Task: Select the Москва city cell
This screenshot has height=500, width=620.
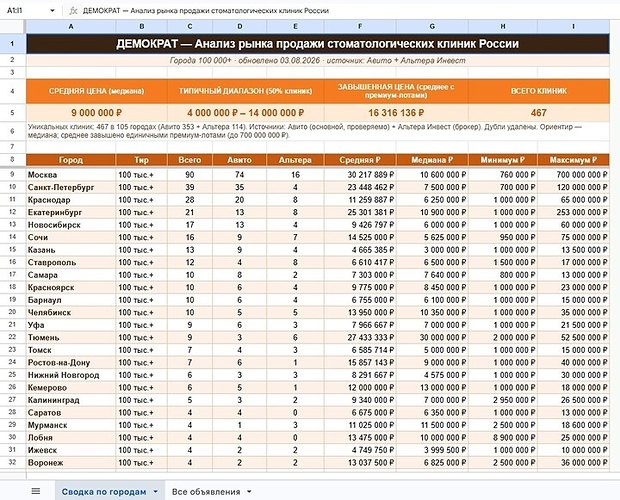Action: tap(71, 175)
